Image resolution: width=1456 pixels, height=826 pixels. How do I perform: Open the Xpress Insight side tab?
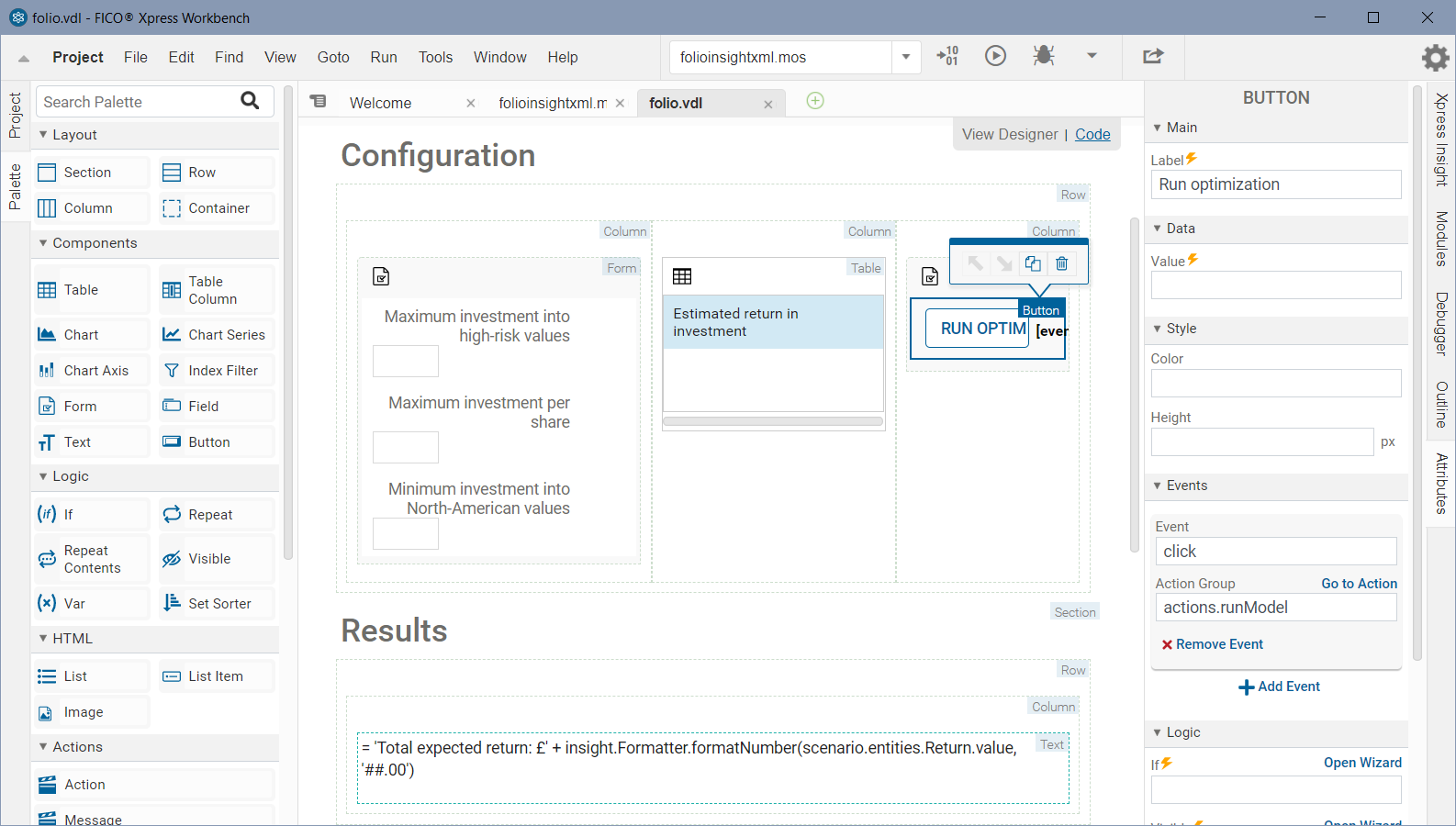pyautogui.click(x=1441, y=140)
